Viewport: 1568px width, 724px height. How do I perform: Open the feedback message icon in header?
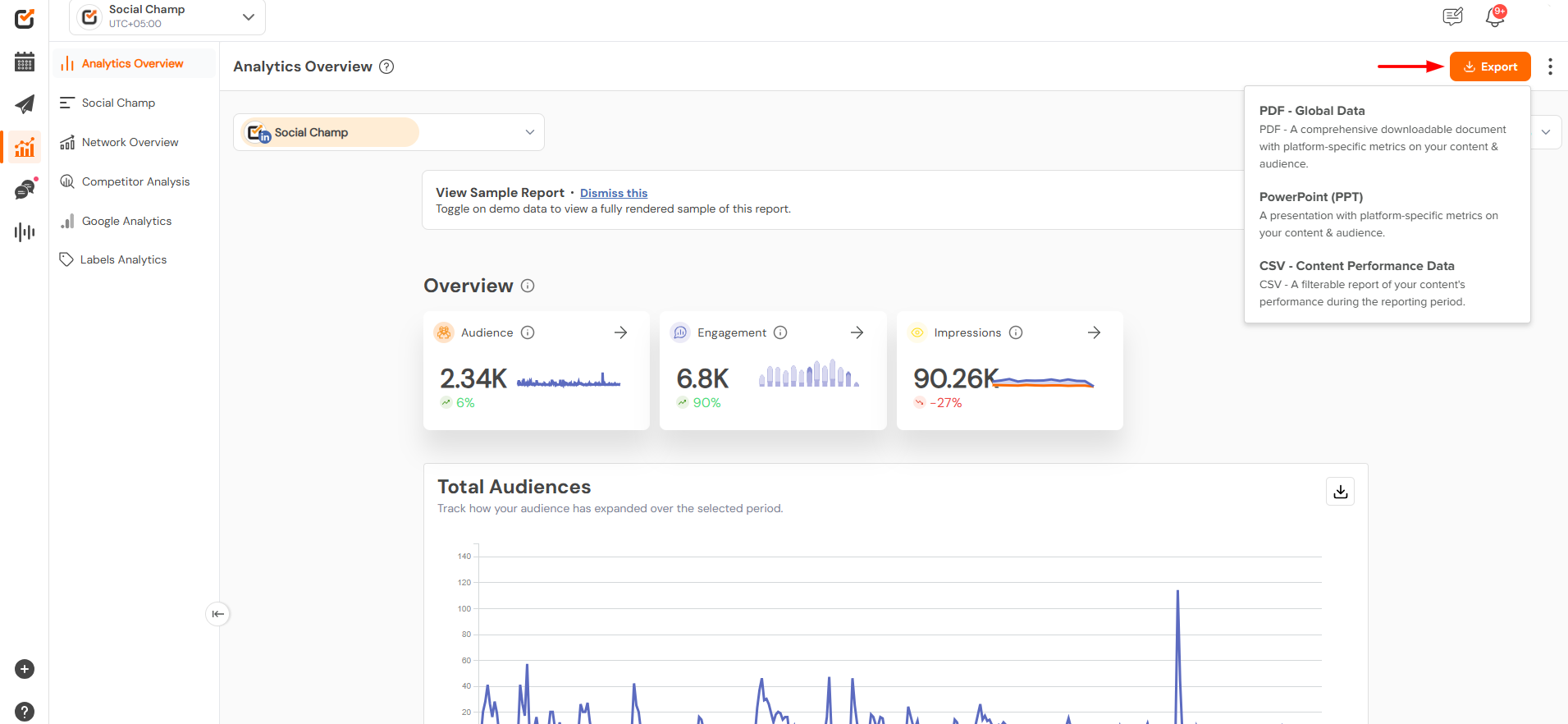(x=1453, y=16)
